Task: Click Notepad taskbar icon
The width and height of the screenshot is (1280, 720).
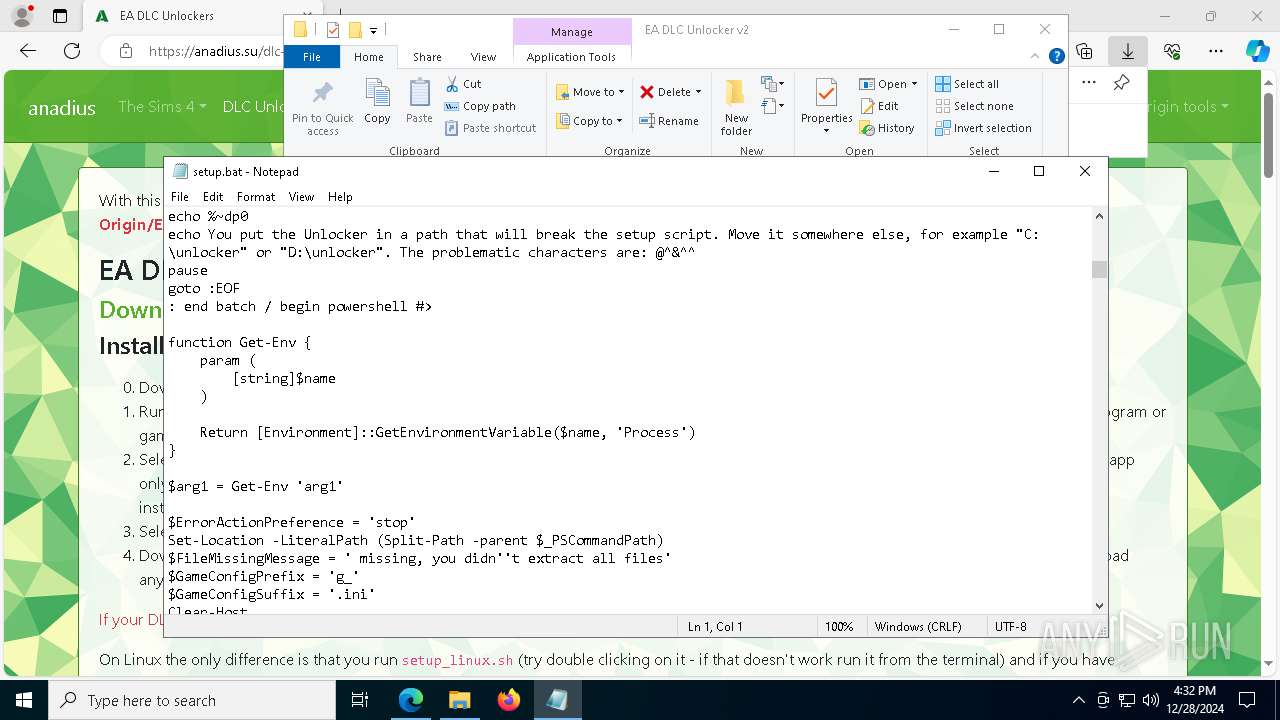Action: tap(557, 700)
